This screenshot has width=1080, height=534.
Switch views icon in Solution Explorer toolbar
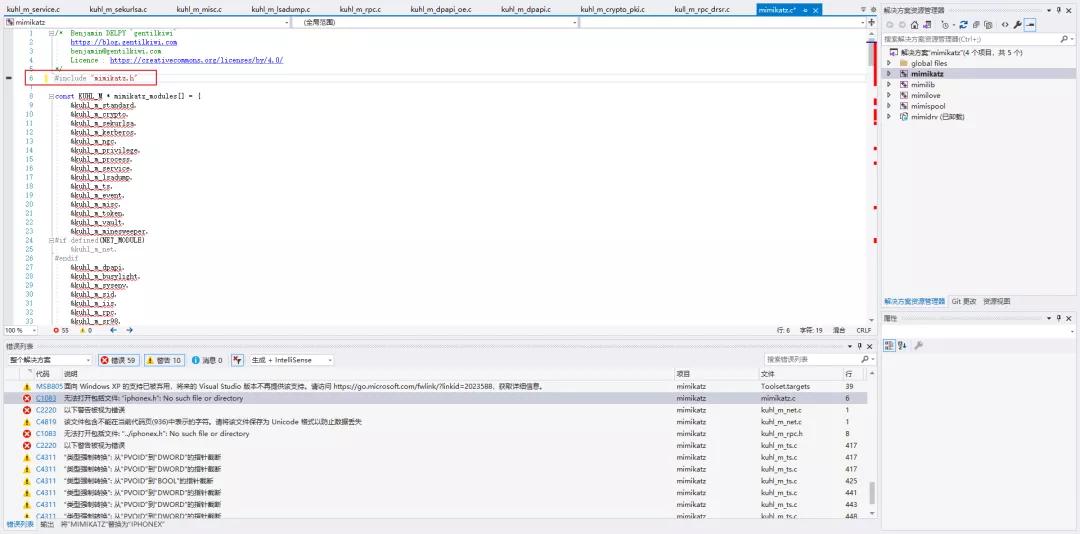click(927, 25)
